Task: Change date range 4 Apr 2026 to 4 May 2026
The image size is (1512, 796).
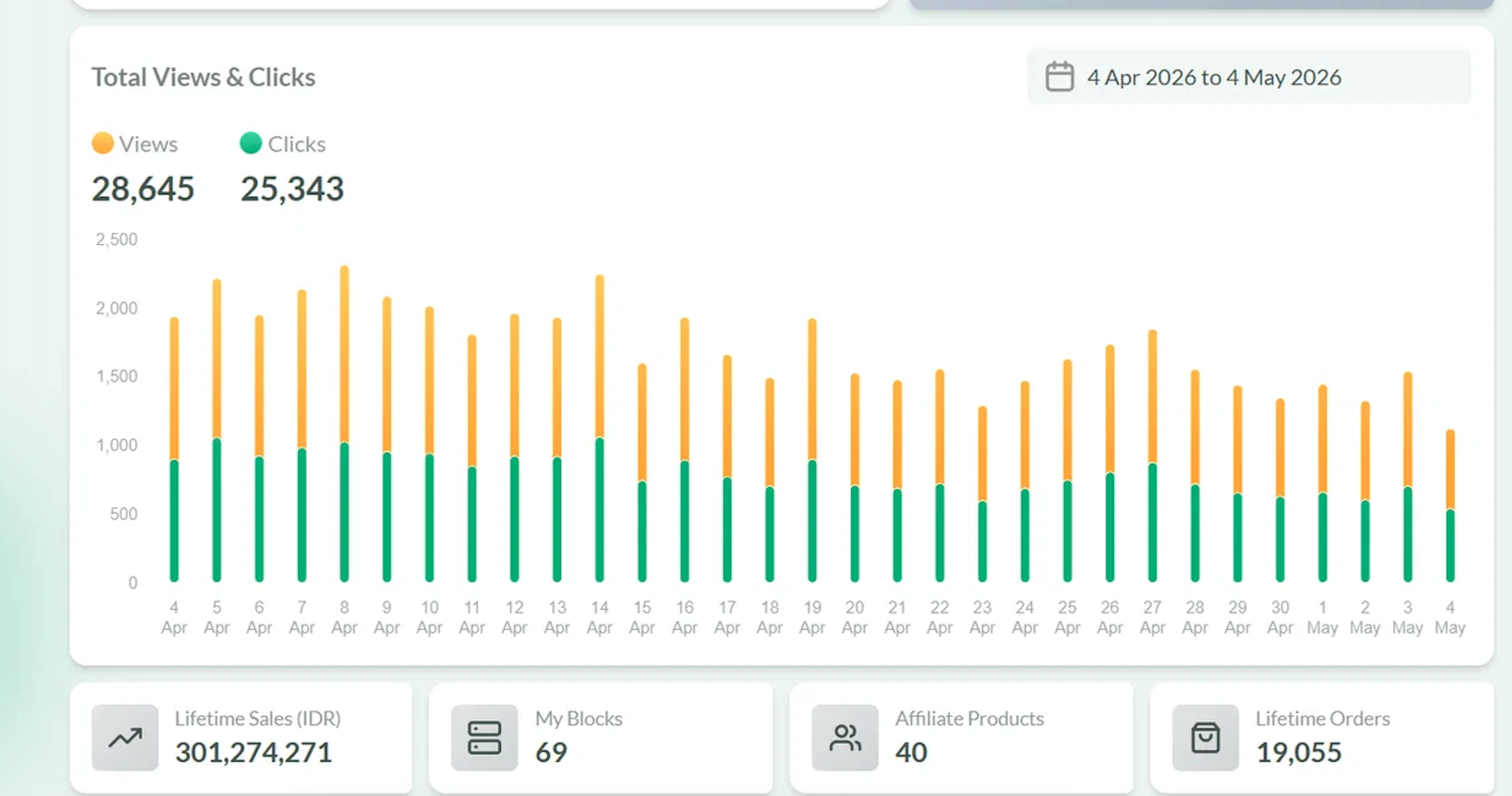Action: click(x=1249, y=77)
